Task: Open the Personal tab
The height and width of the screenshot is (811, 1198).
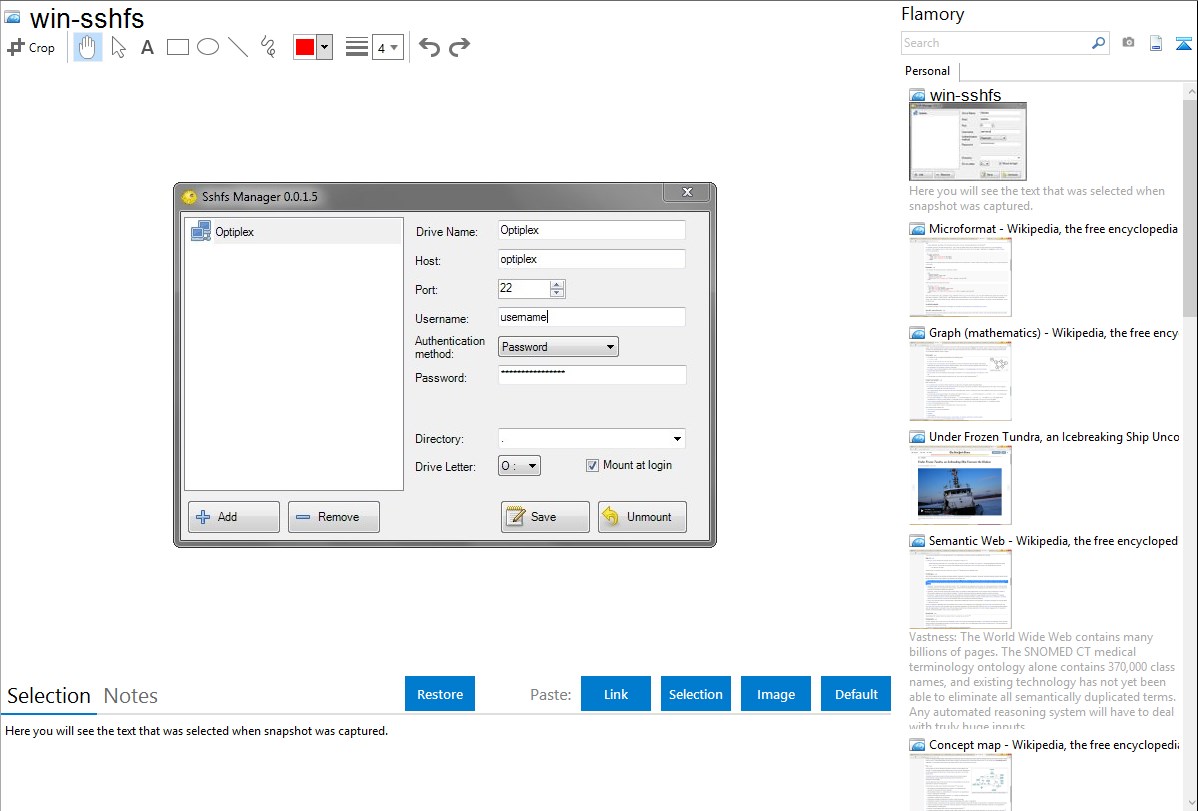Action: coord(927,71)
